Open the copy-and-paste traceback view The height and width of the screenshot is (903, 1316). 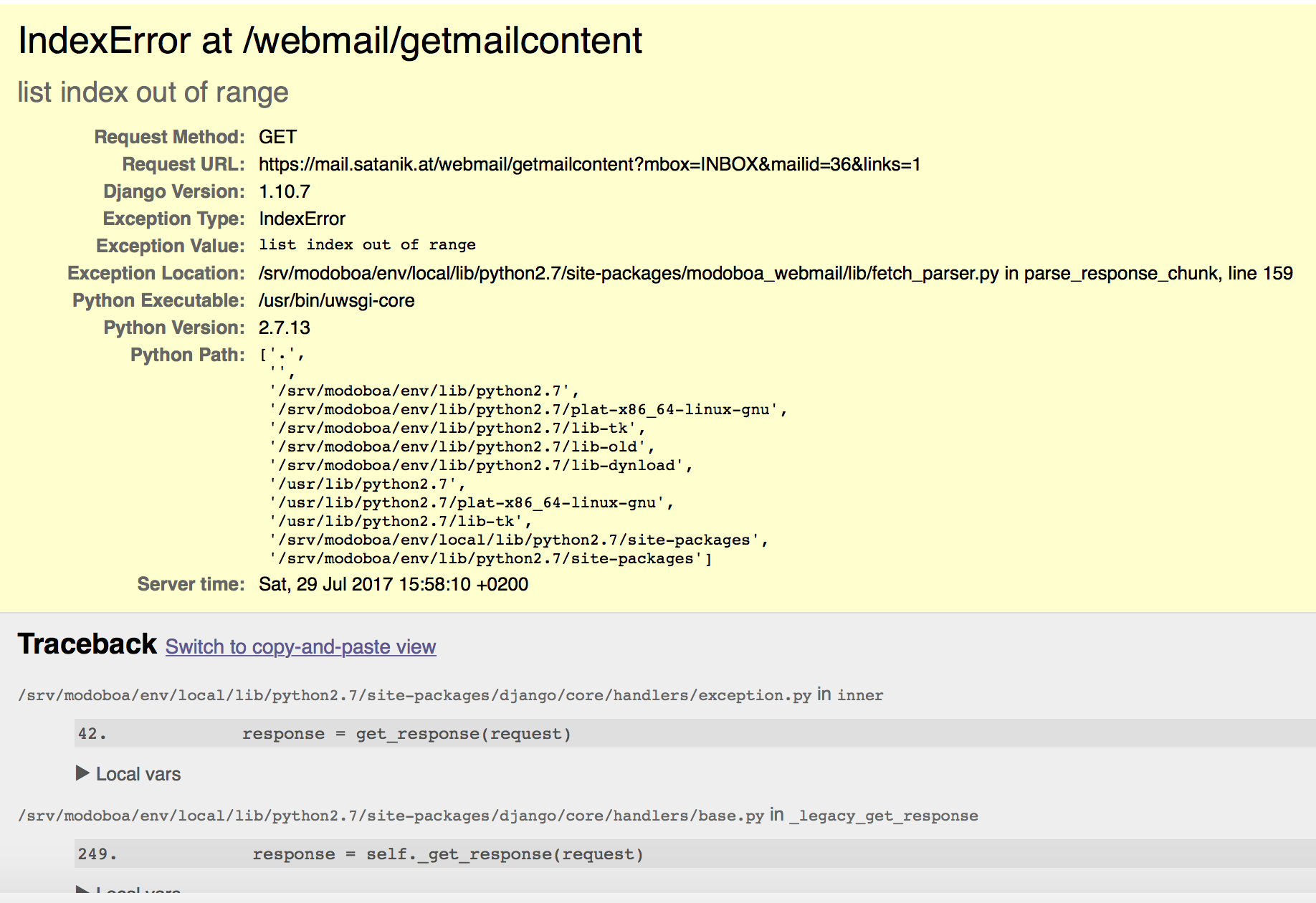click(300, 646)
